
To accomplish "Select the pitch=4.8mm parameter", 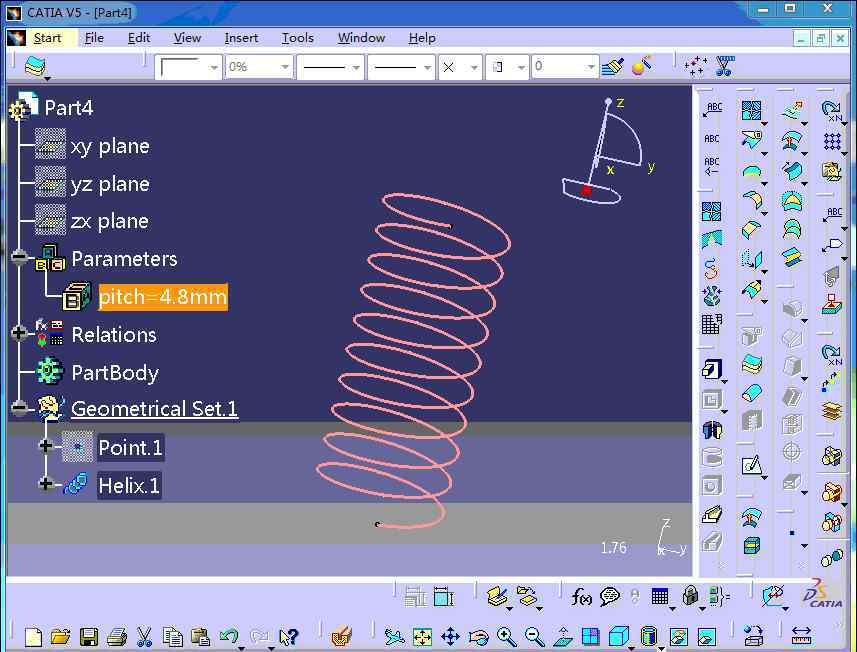I will coord(163,297).
